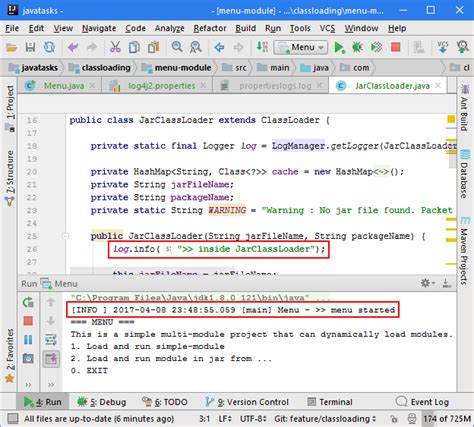Open the 5: Debug tool window

click(x=101, y=402)
